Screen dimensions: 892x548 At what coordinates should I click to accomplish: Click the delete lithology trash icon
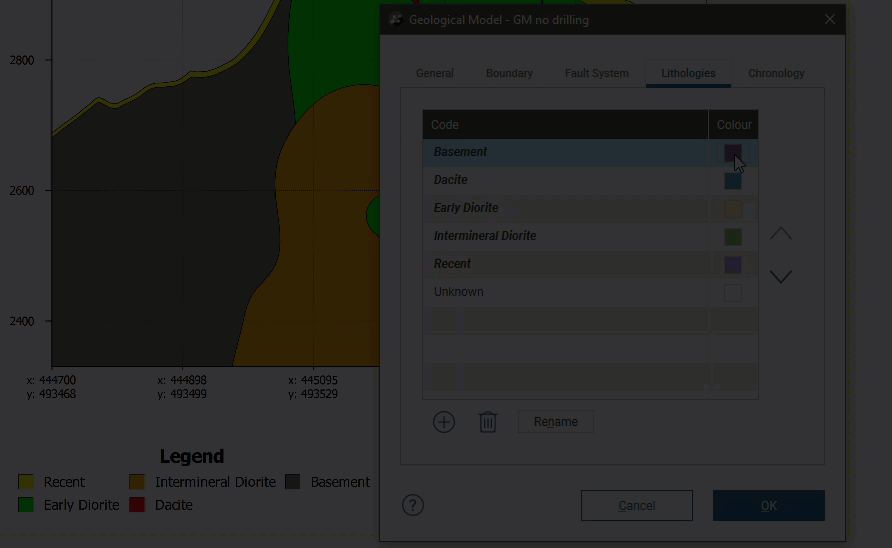[x=488, y=422]
